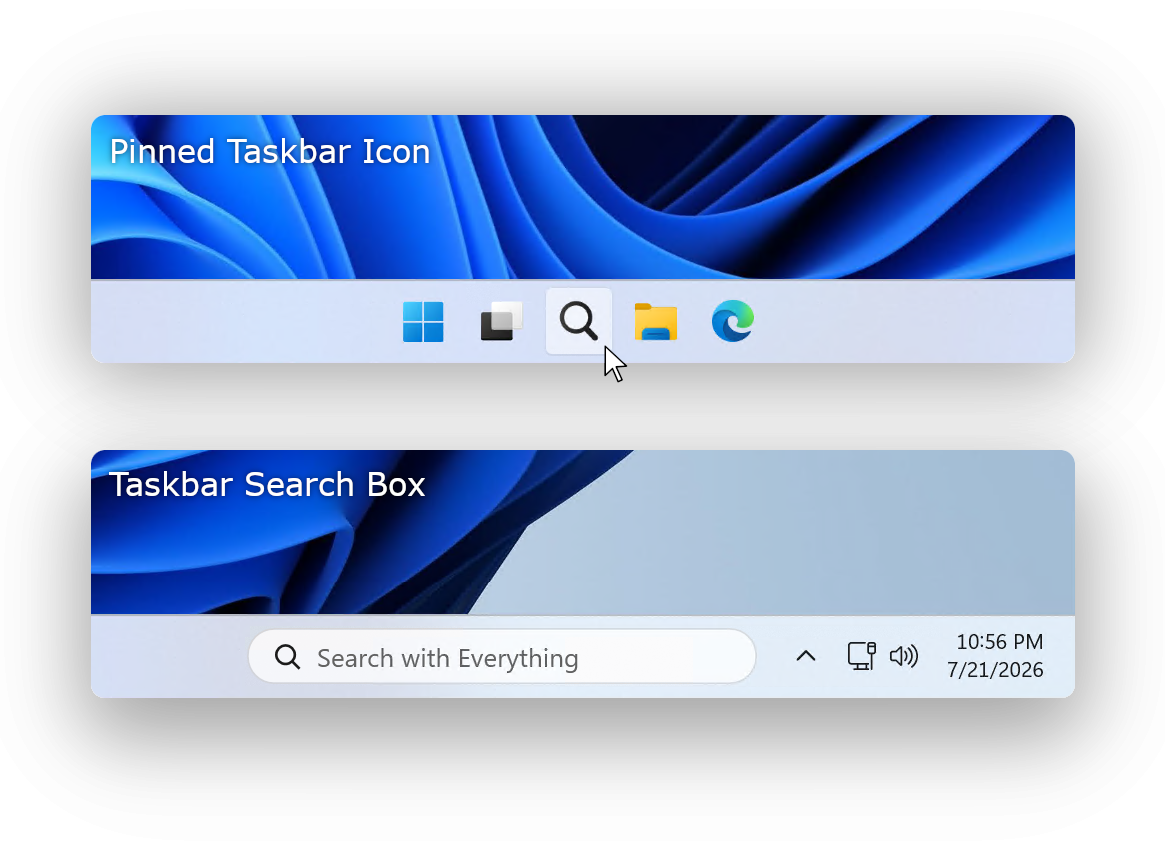This screenshot has height=852, width=1165.
Task: Open the Task View icon
Action: click(x=502, y=321)
